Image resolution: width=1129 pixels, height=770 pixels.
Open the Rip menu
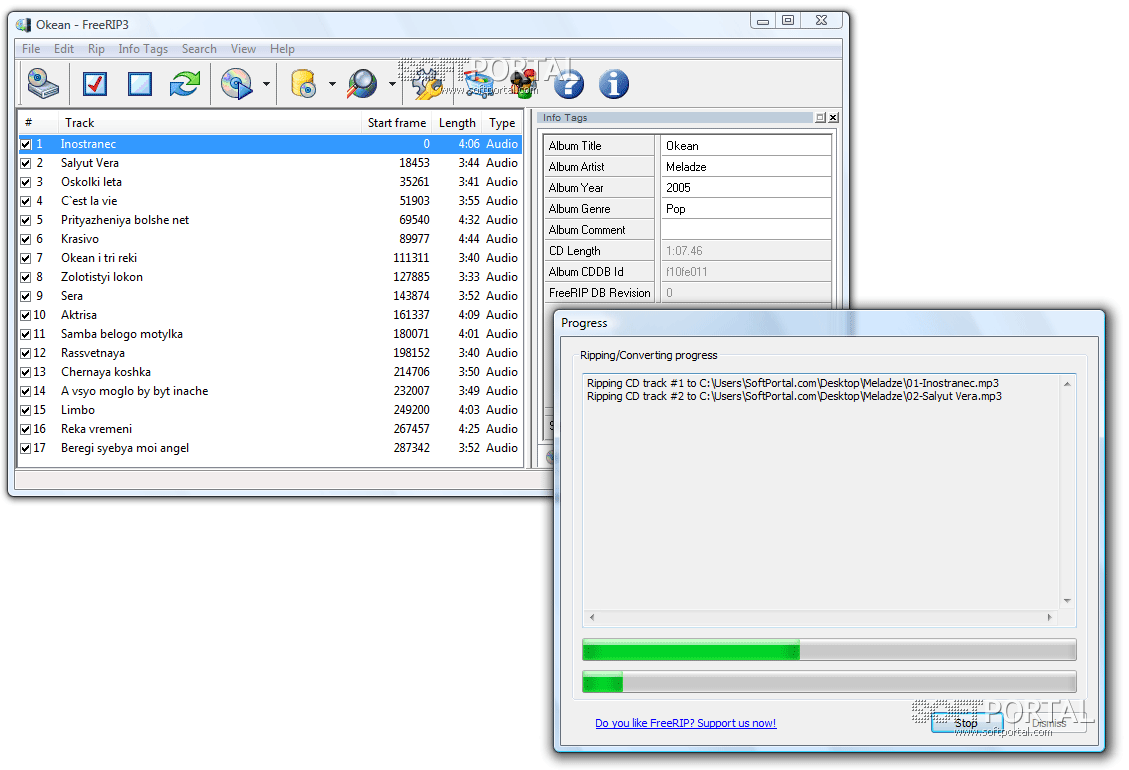pos(96,49)
